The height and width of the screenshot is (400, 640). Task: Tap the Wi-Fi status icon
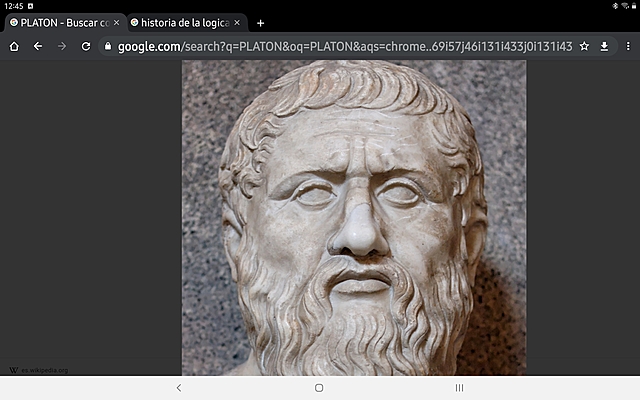(625, 6)
